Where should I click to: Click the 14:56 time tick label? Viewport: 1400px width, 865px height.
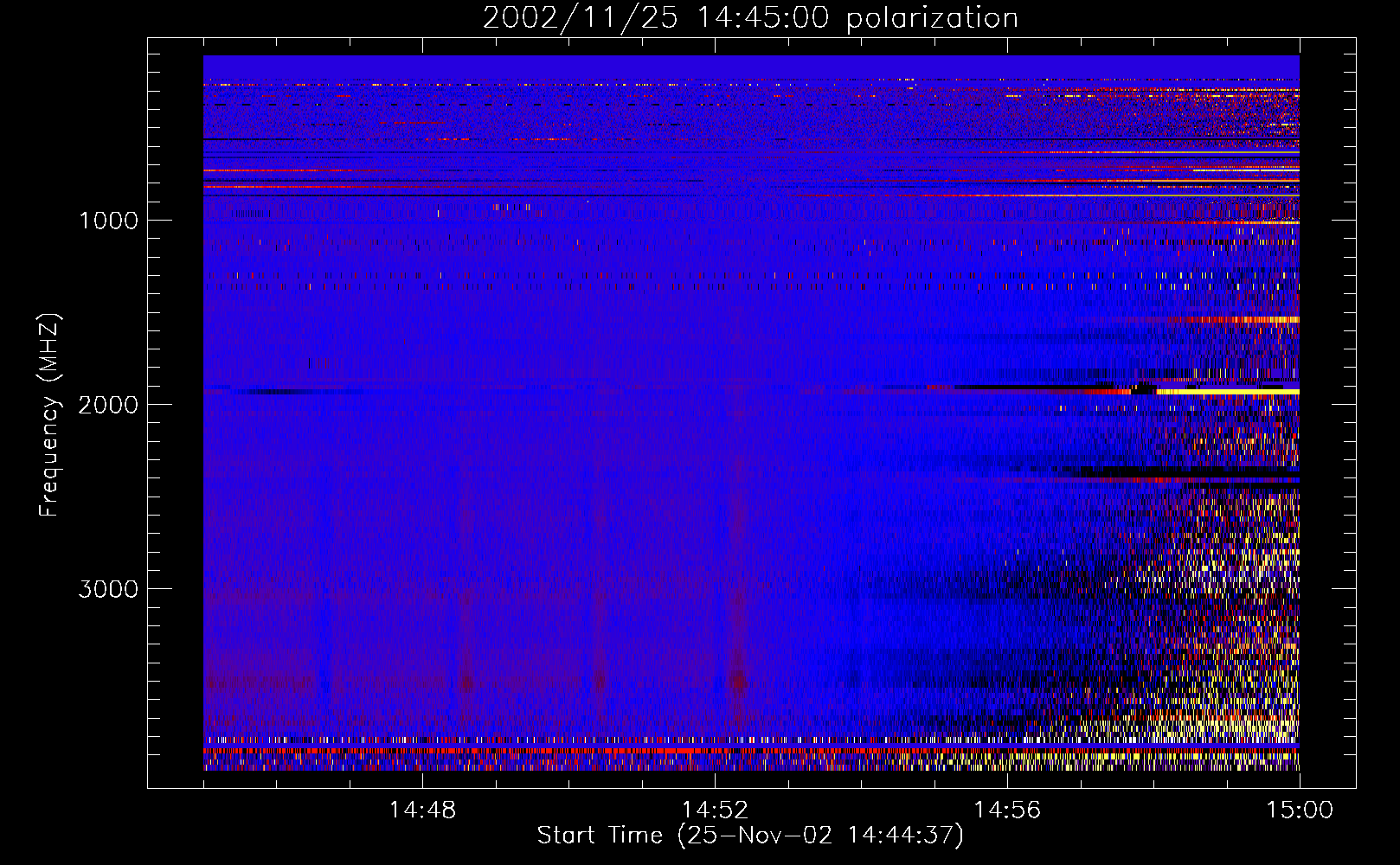click(1007, 811)
